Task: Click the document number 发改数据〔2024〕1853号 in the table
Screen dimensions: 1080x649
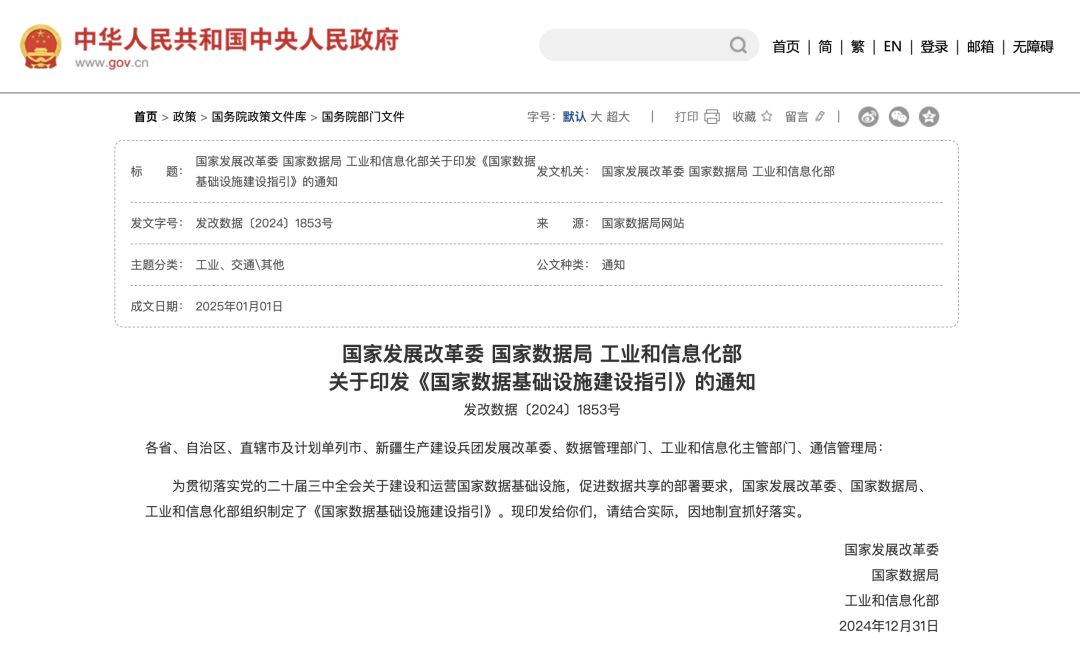Action: click(264, 223)
